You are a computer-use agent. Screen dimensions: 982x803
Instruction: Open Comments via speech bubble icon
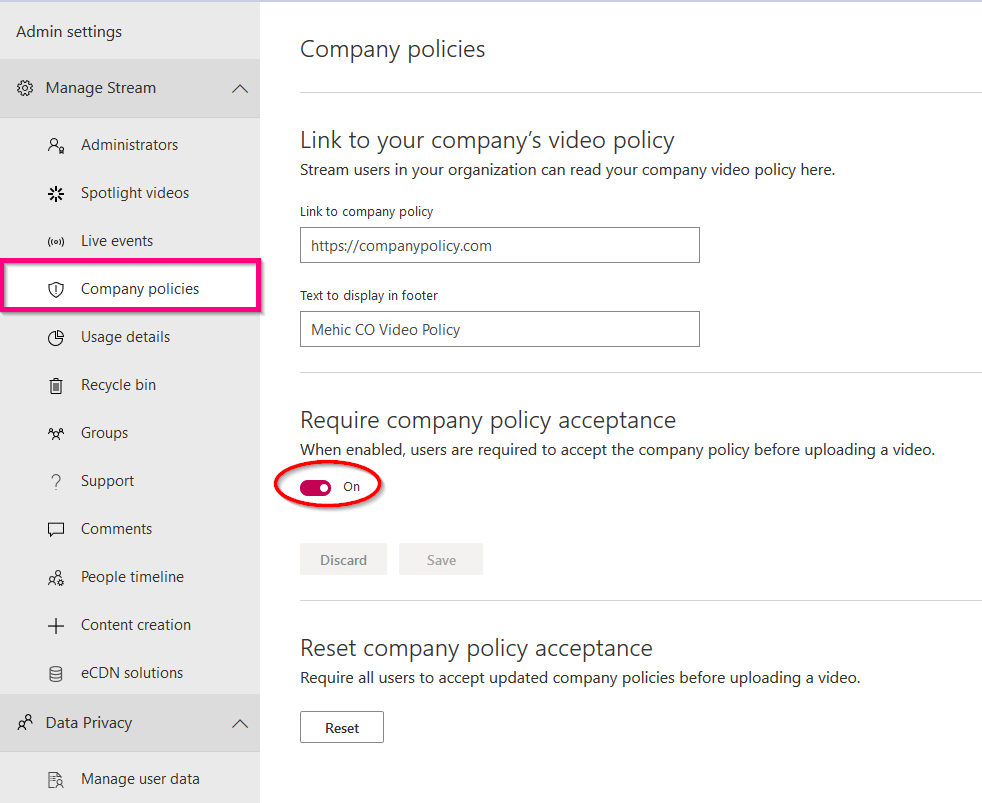click(x=56, y=528)
